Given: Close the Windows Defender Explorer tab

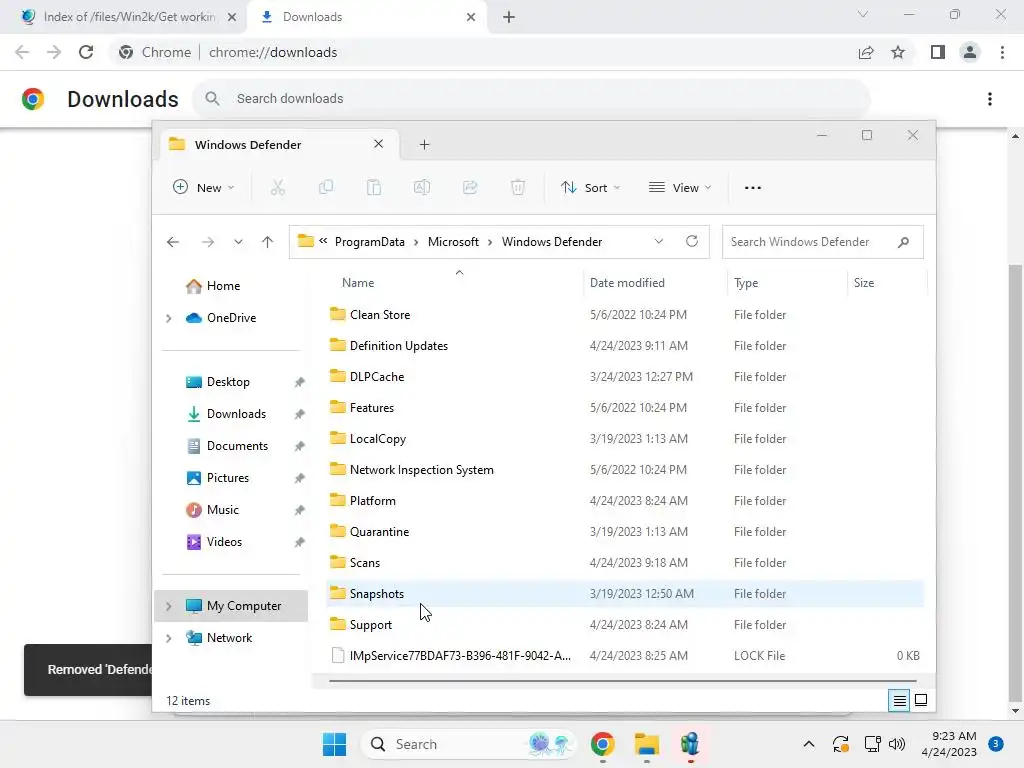Looking at the screenshot, I should click(x=378, y=144).
